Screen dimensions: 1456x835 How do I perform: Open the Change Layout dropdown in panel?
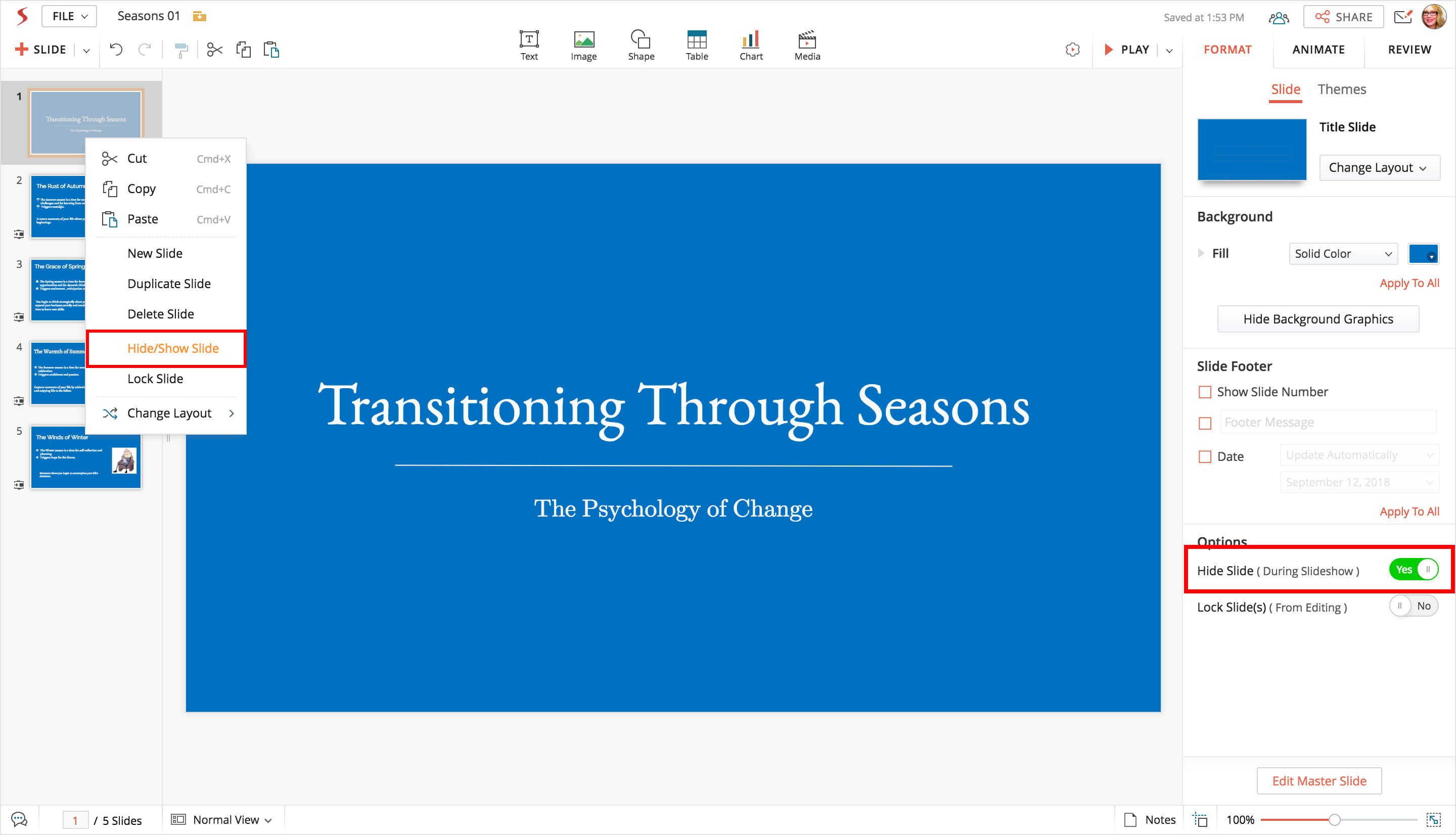[x=1379, y=167]
